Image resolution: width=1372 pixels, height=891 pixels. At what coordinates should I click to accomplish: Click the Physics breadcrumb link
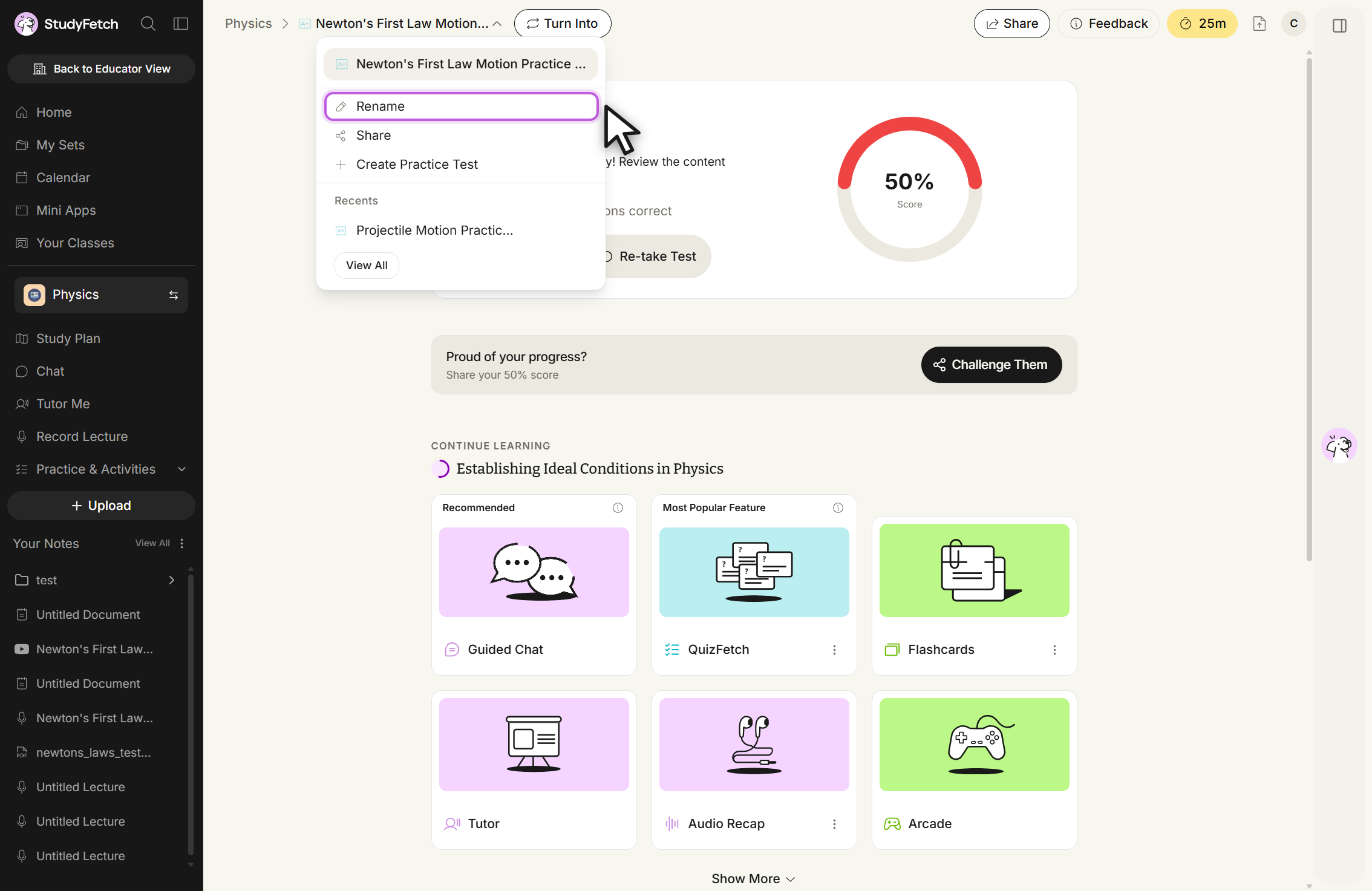coord(248,24)
